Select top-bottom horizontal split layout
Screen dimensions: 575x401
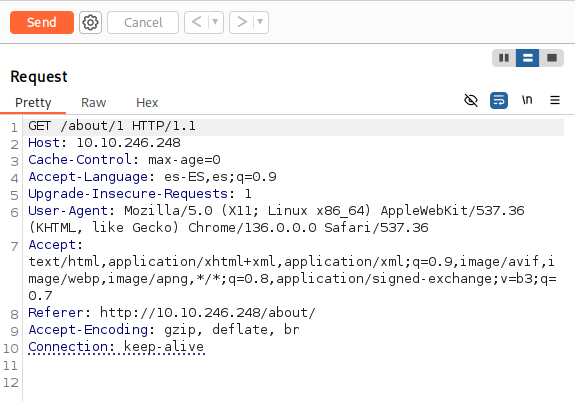527,58
